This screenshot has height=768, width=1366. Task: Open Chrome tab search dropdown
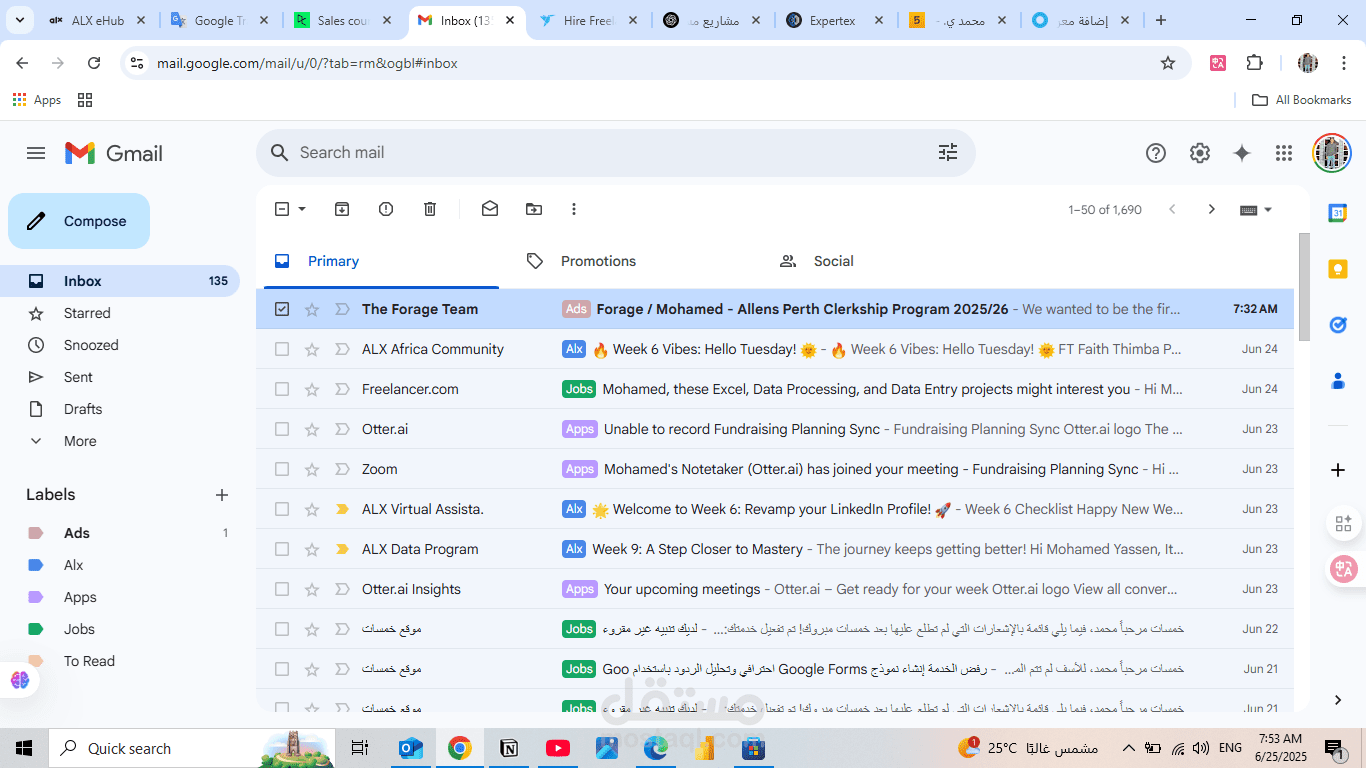(x=22, y=20)
